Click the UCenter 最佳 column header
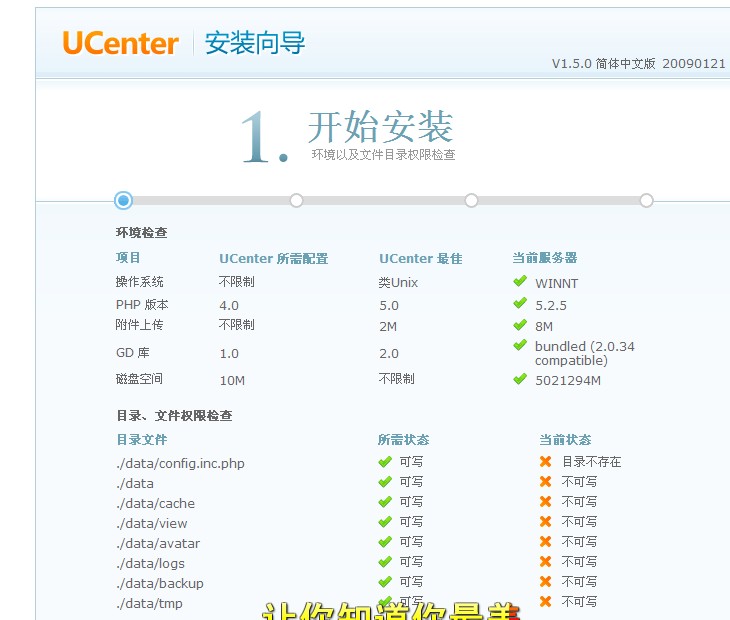This screenshot has width=730, height=620. click(x=421, y=258)
